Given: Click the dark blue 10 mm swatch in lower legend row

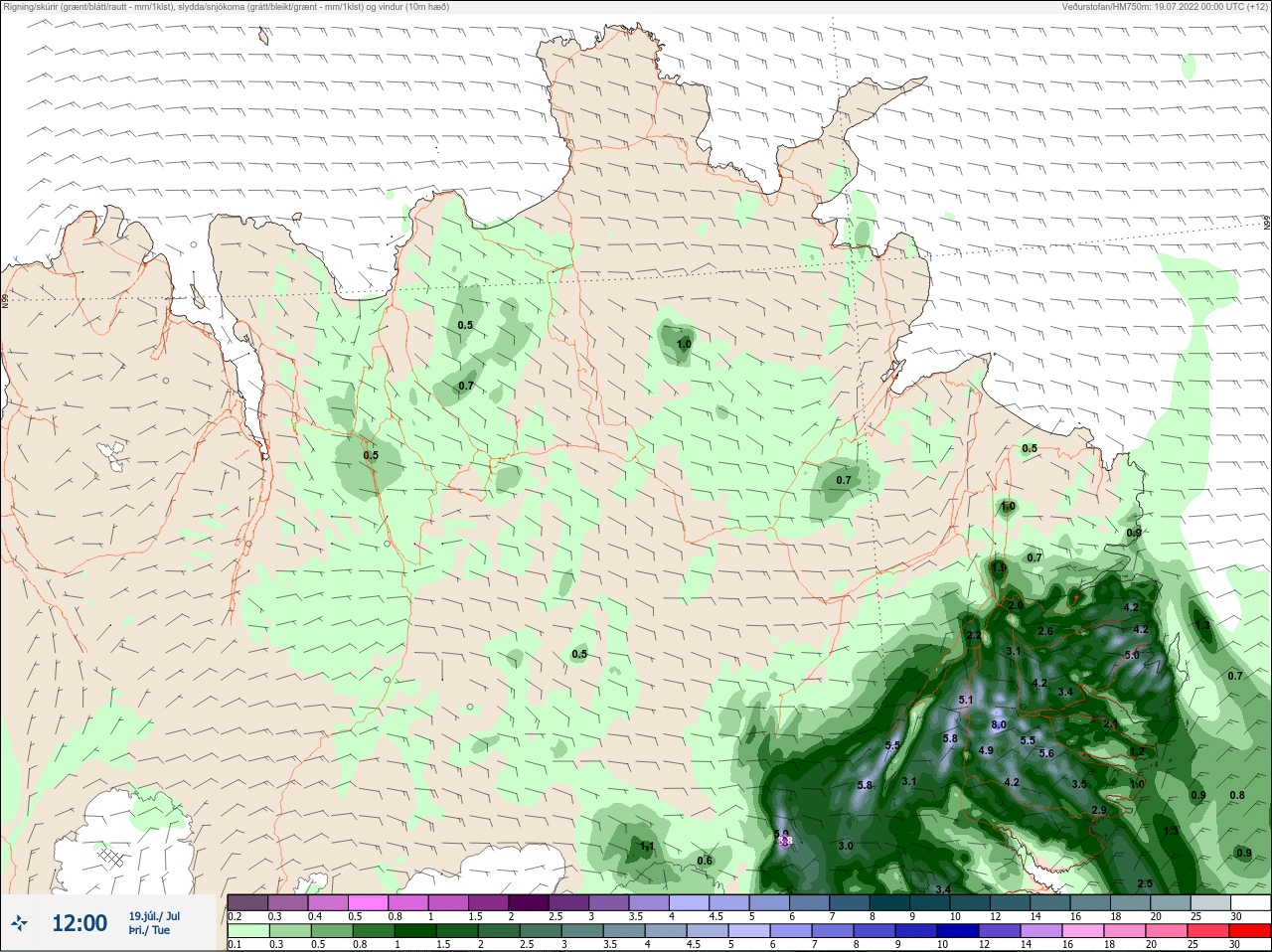Looking at the screenshot, I should pos(956,931).
